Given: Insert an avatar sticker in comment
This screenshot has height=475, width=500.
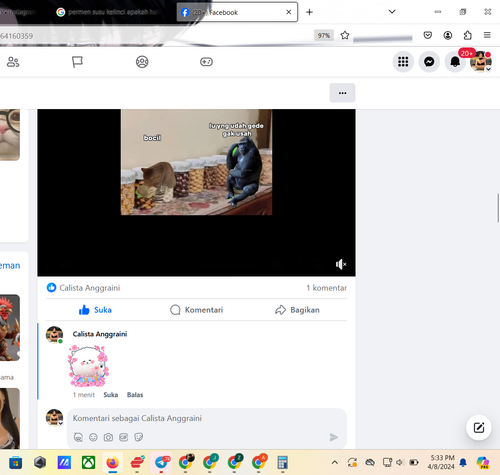Looking at the screenshot, I should pyautogui.click(x=78, y=437).
